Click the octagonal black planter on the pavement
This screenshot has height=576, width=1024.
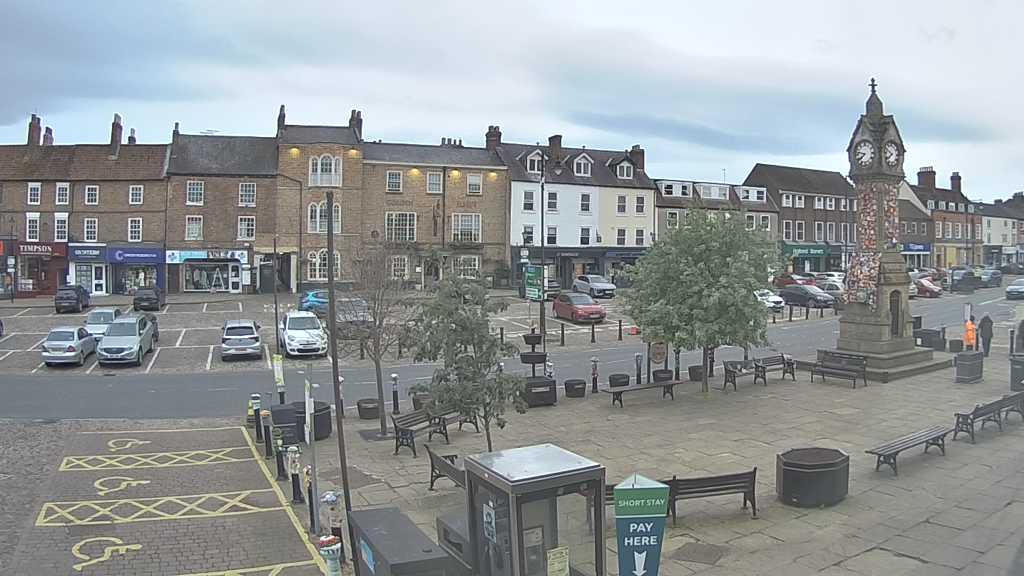point(812,477)
